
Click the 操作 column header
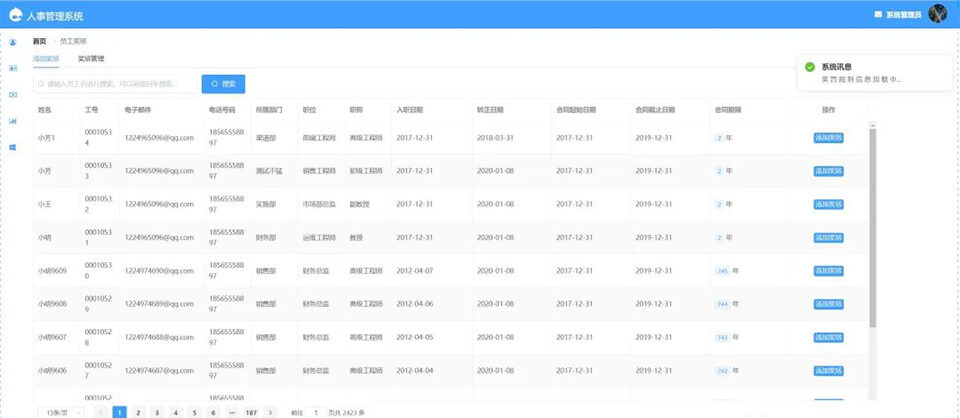828,110
